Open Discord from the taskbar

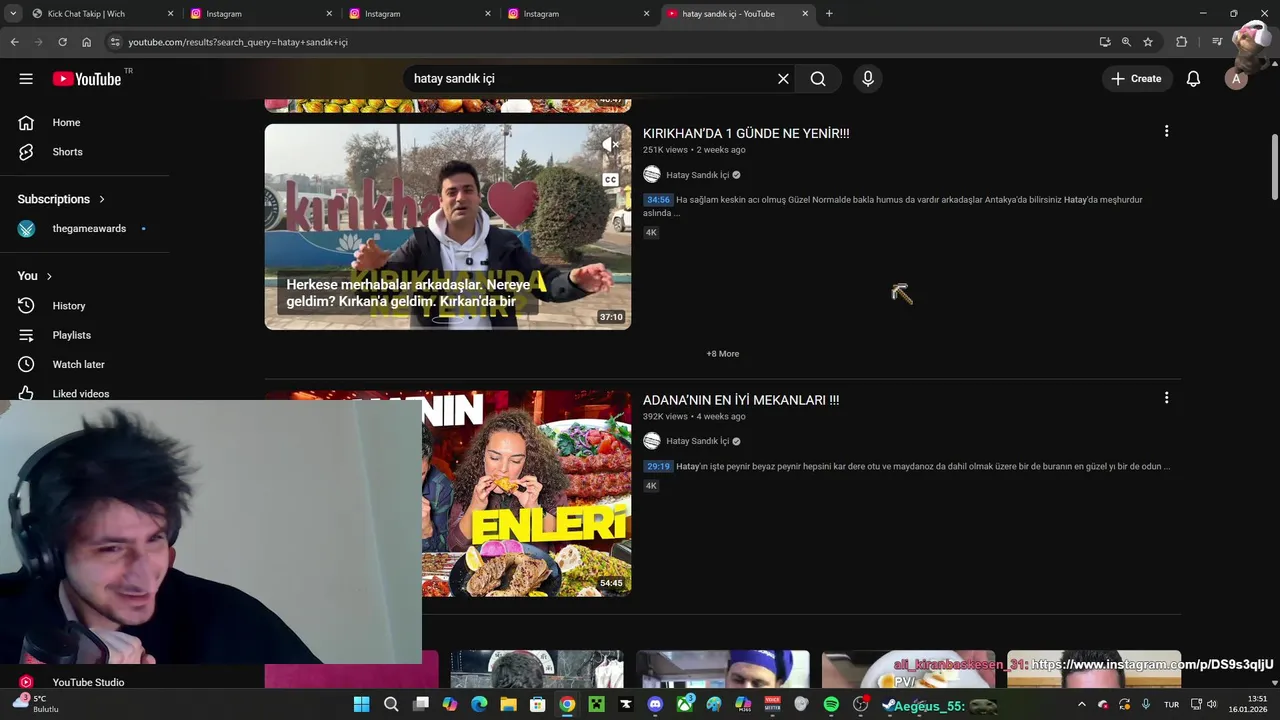click(655, 704)
